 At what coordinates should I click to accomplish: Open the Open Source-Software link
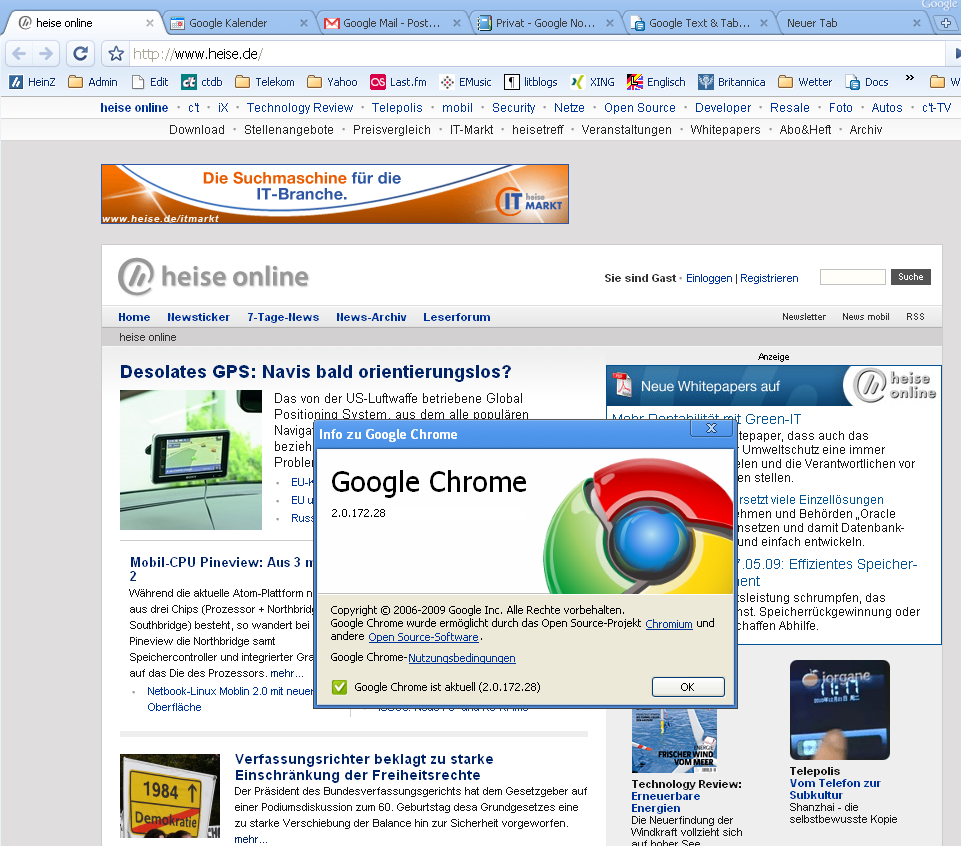click(x=423, y=637)
